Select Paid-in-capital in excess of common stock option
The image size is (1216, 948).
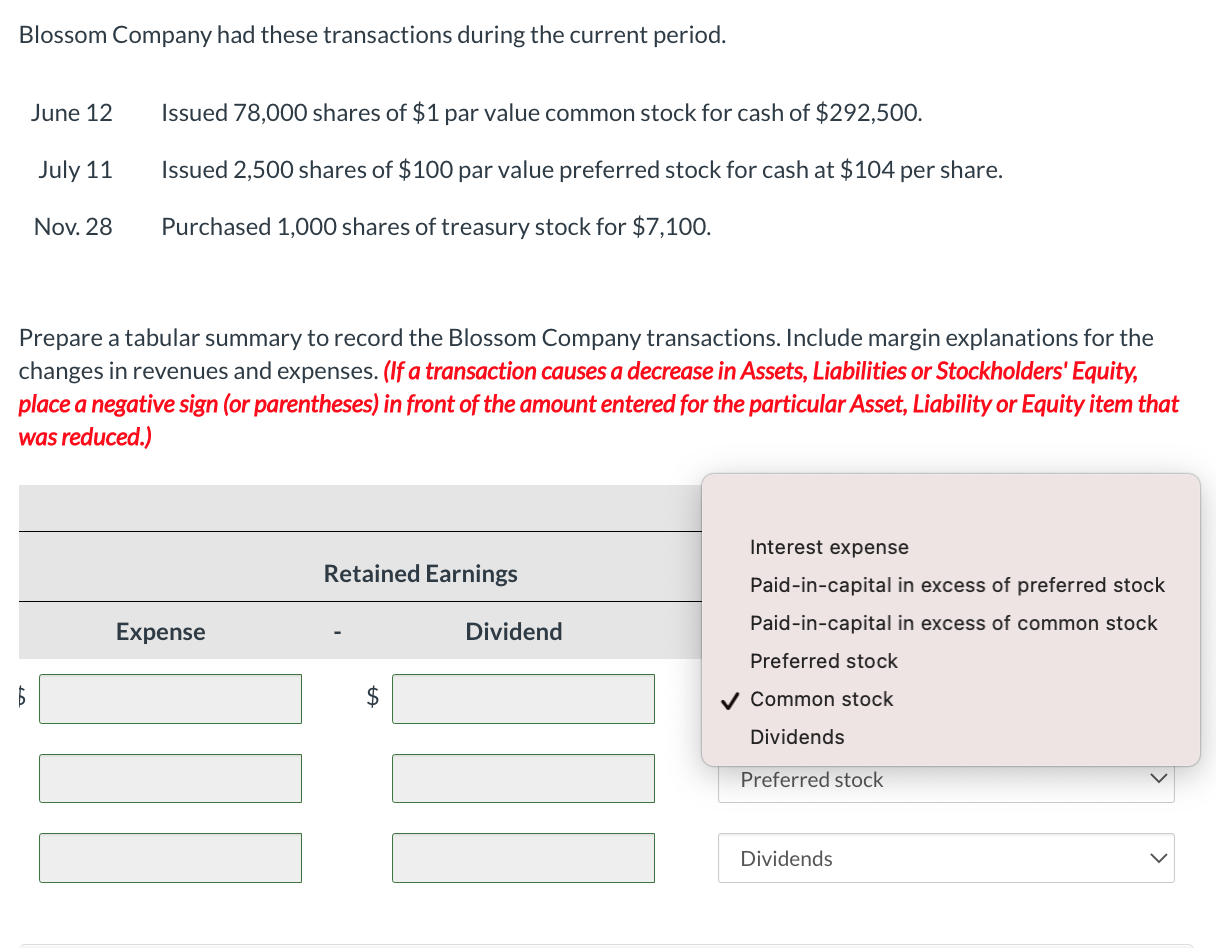click(951, 623)
